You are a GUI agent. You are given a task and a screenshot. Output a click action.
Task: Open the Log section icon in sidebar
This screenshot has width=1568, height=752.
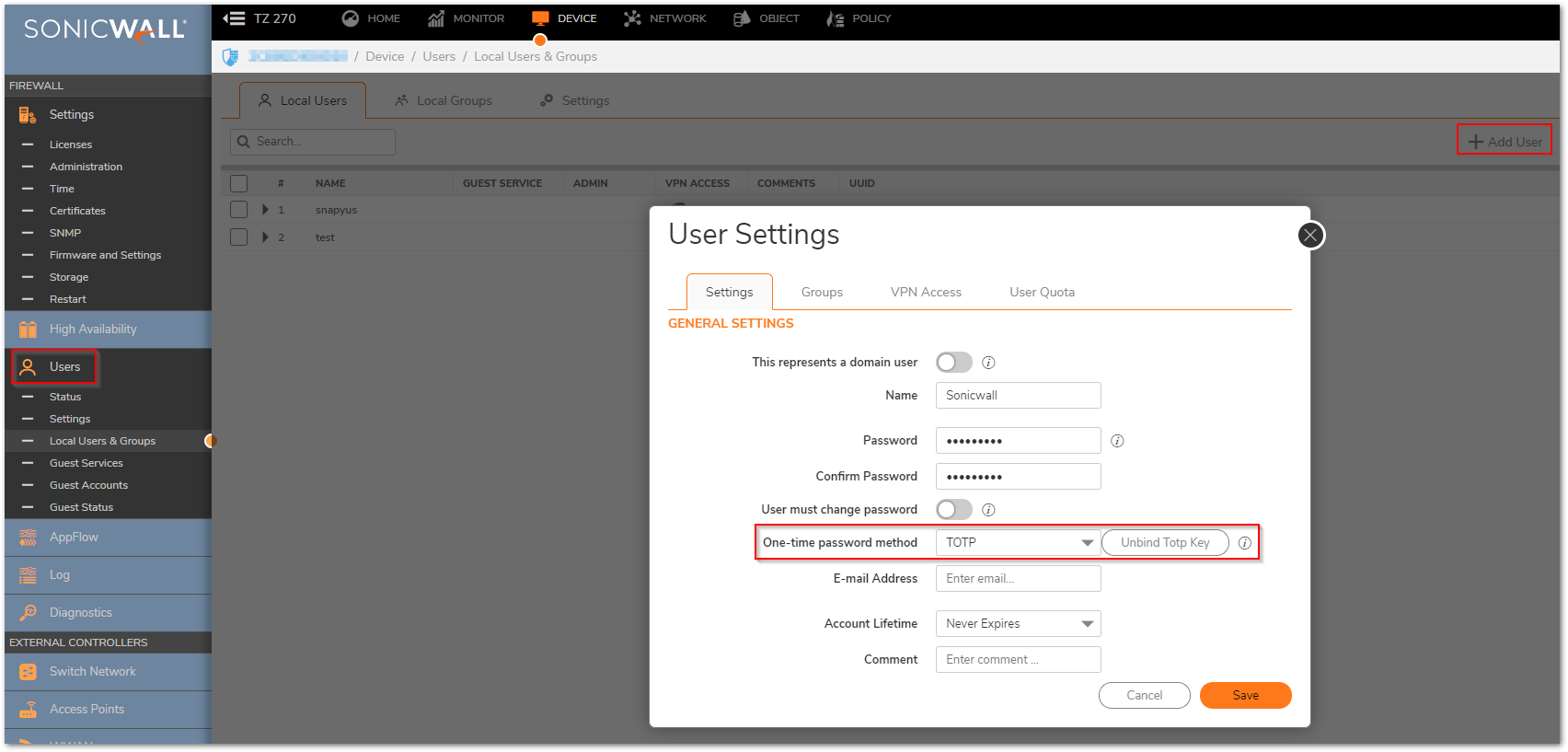click(x=28, y=574)
